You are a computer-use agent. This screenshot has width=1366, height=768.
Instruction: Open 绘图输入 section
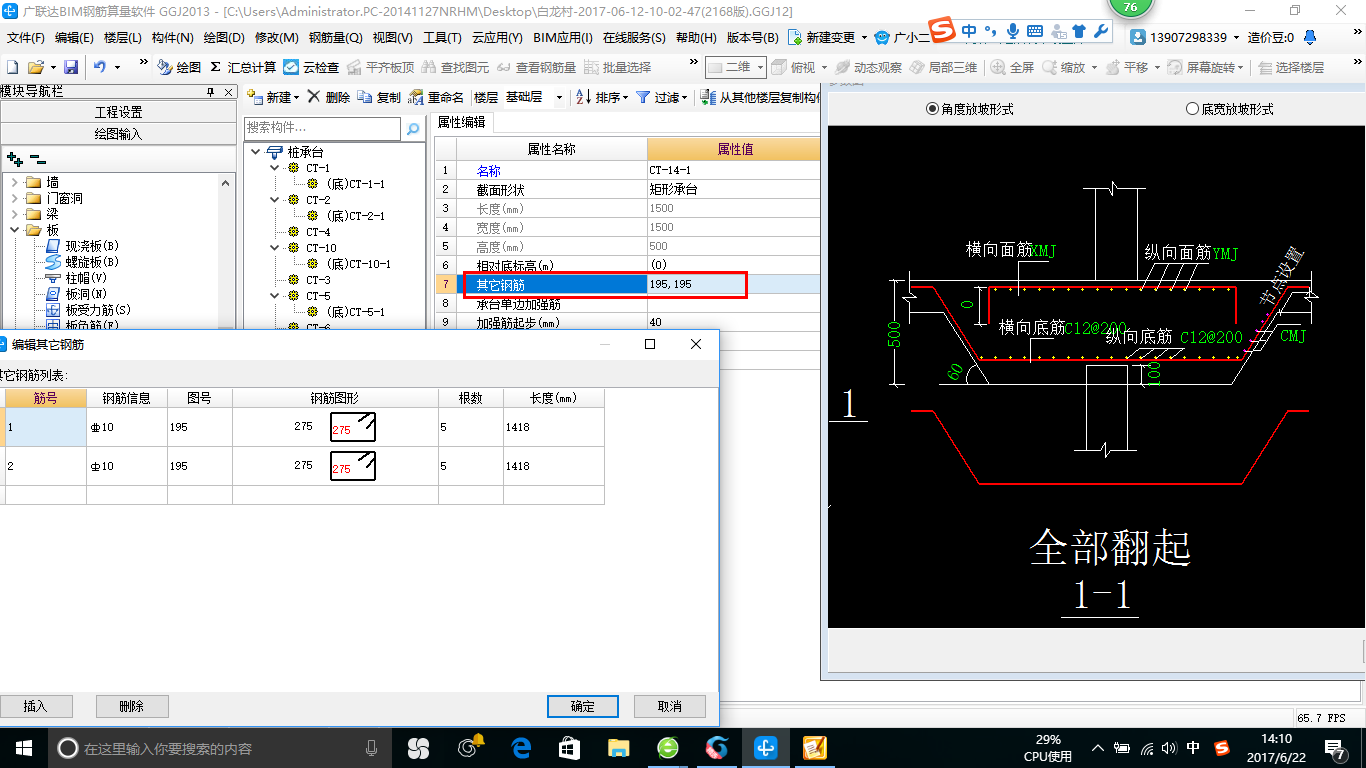(x=119, y=133)
